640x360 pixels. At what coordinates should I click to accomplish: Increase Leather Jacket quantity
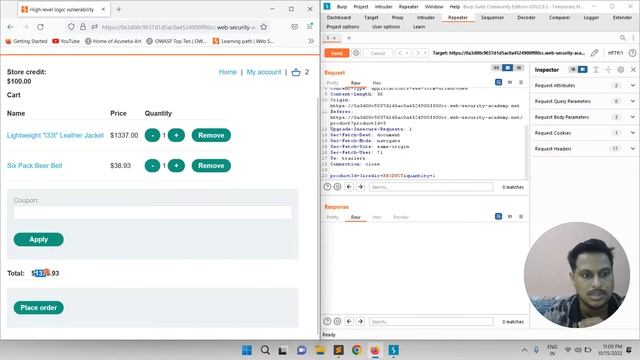tap(176, 135)
